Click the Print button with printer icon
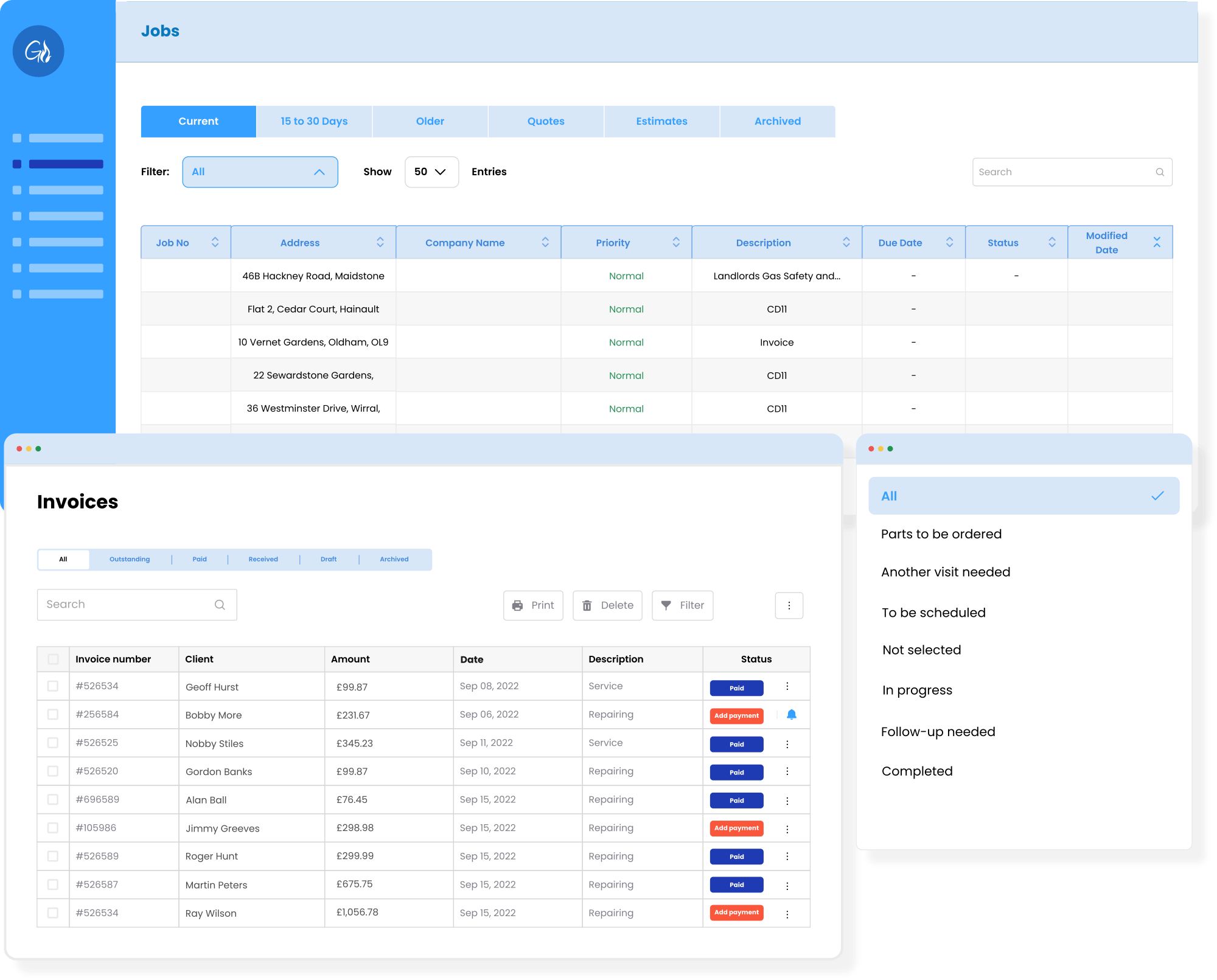This screenshot has height=980, width=1217. [533, 605]
